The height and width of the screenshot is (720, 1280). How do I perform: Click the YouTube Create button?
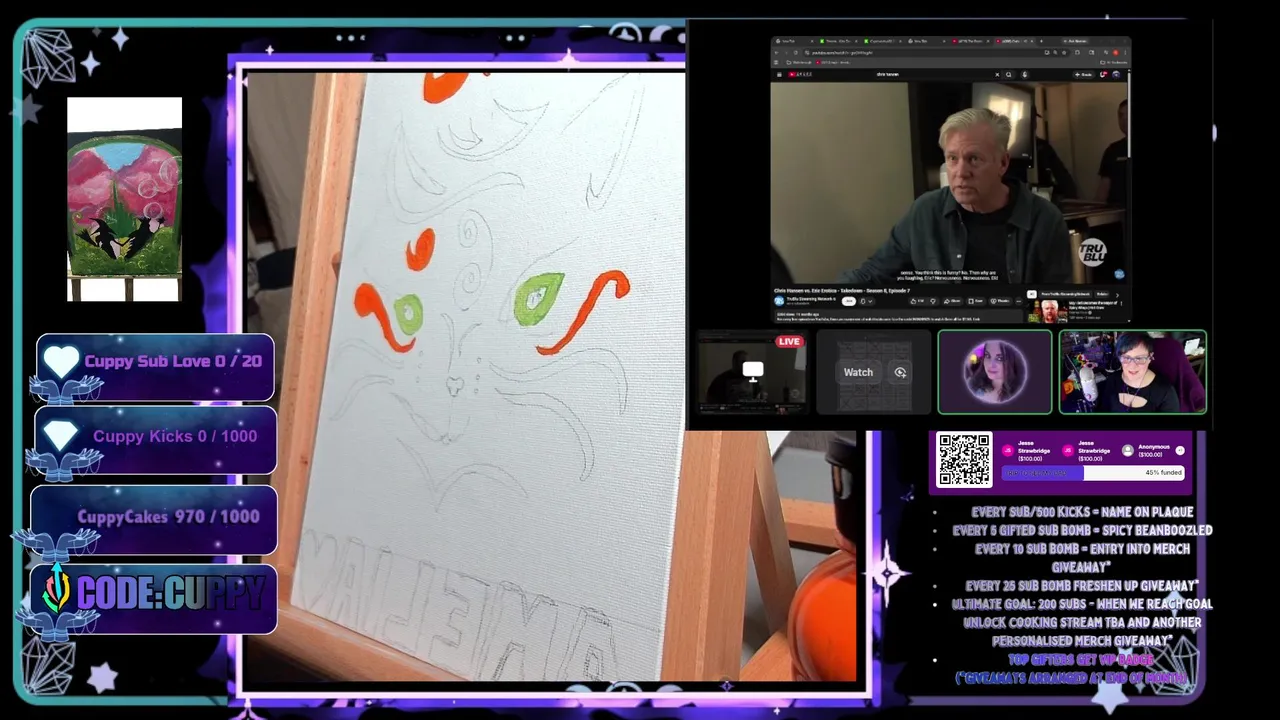[x=1084, y=74]
